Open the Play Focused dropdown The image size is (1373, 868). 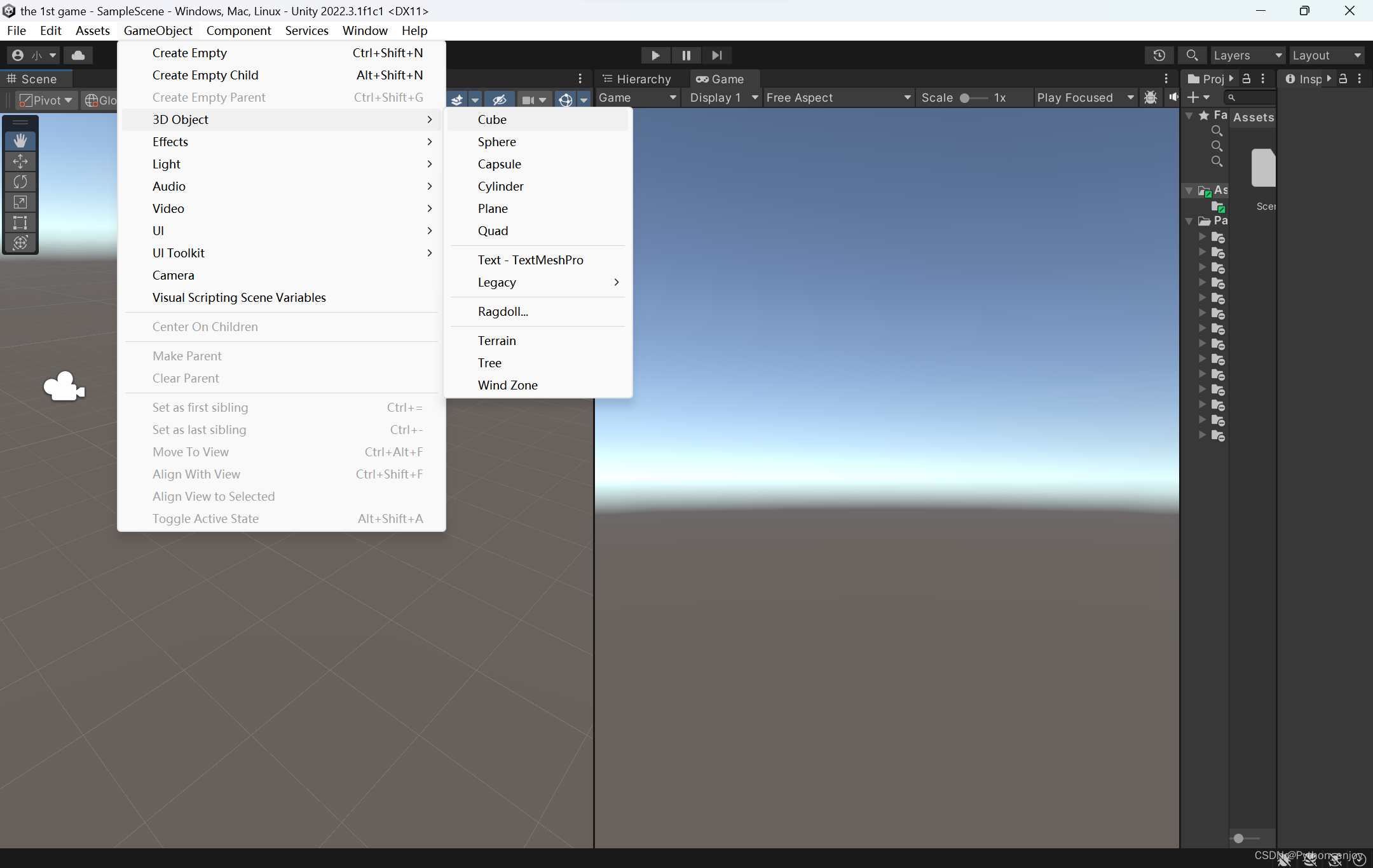[x=1085, y=97]
